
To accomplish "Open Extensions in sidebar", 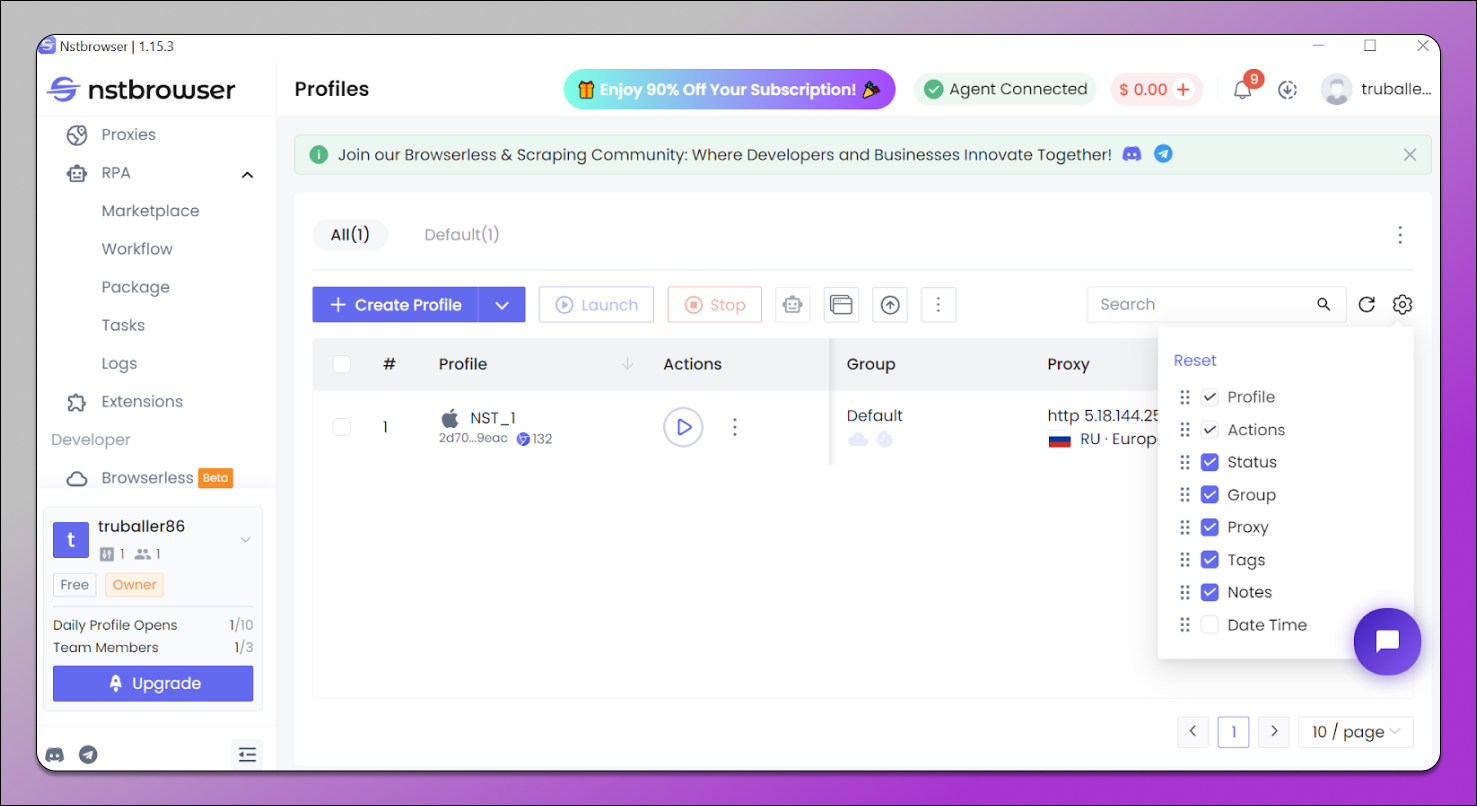I will [142, 402].
